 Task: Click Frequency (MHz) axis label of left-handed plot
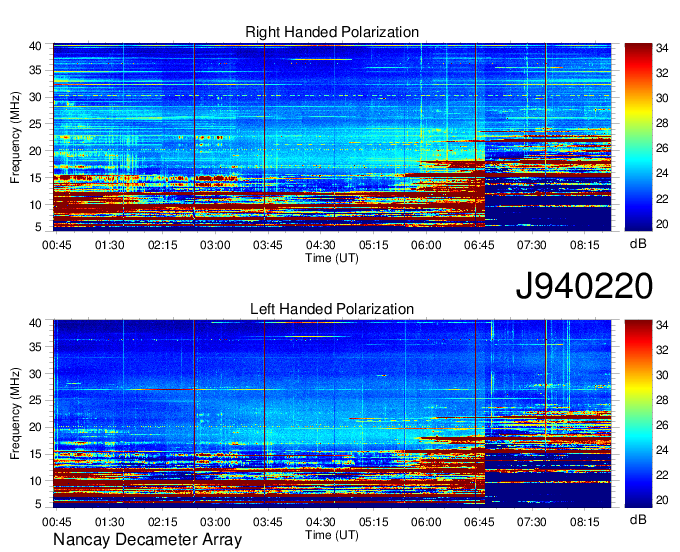15,414
